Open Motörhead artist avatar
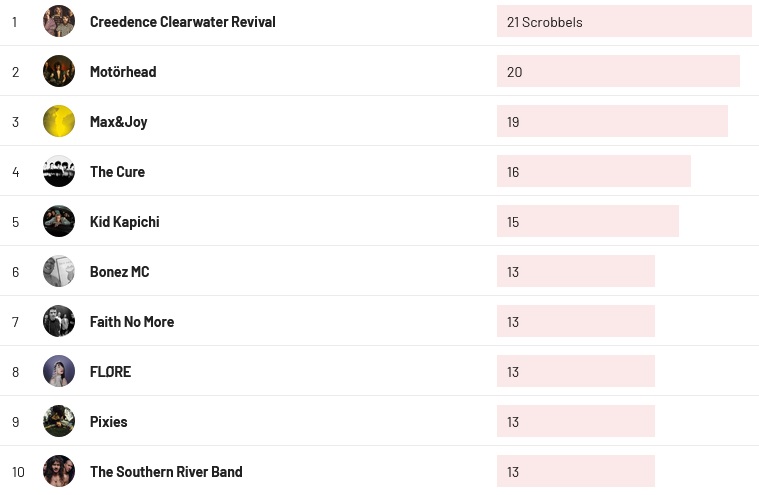 click(x=59, y=71)
